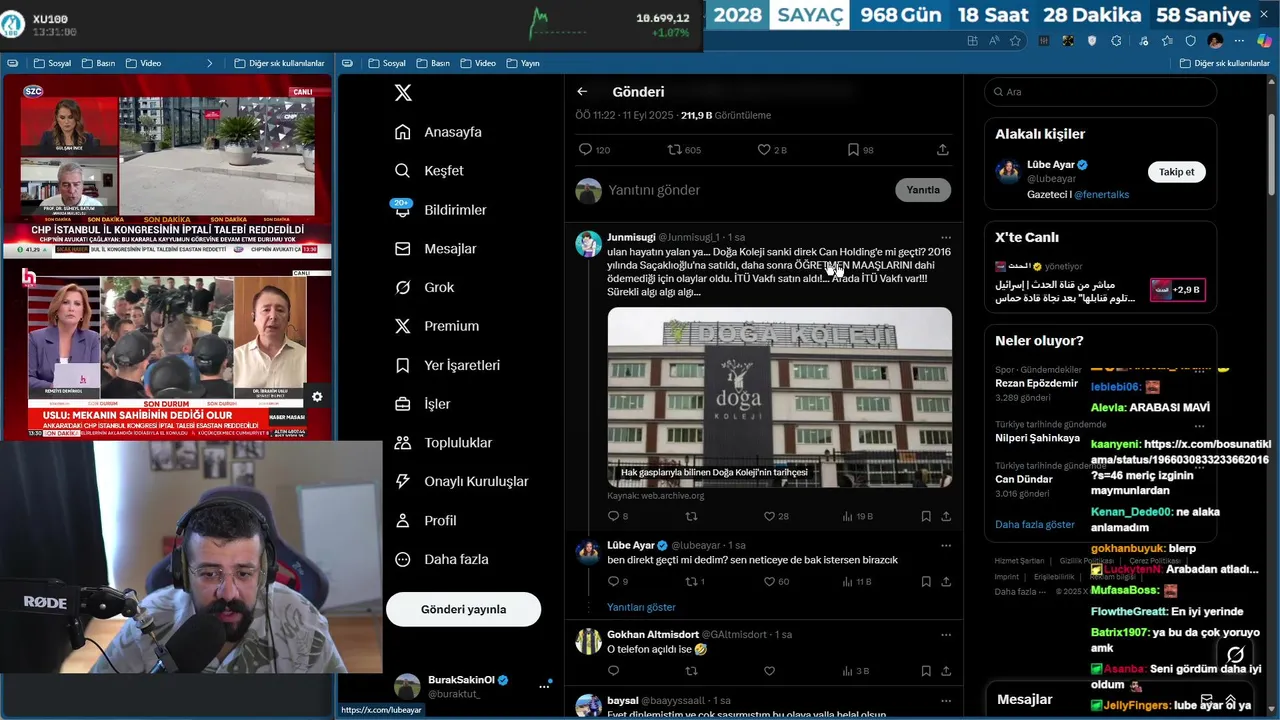Open Mesajlar in the X sidebar
Screen dimensions: 1280x720
tap(437, 249)
